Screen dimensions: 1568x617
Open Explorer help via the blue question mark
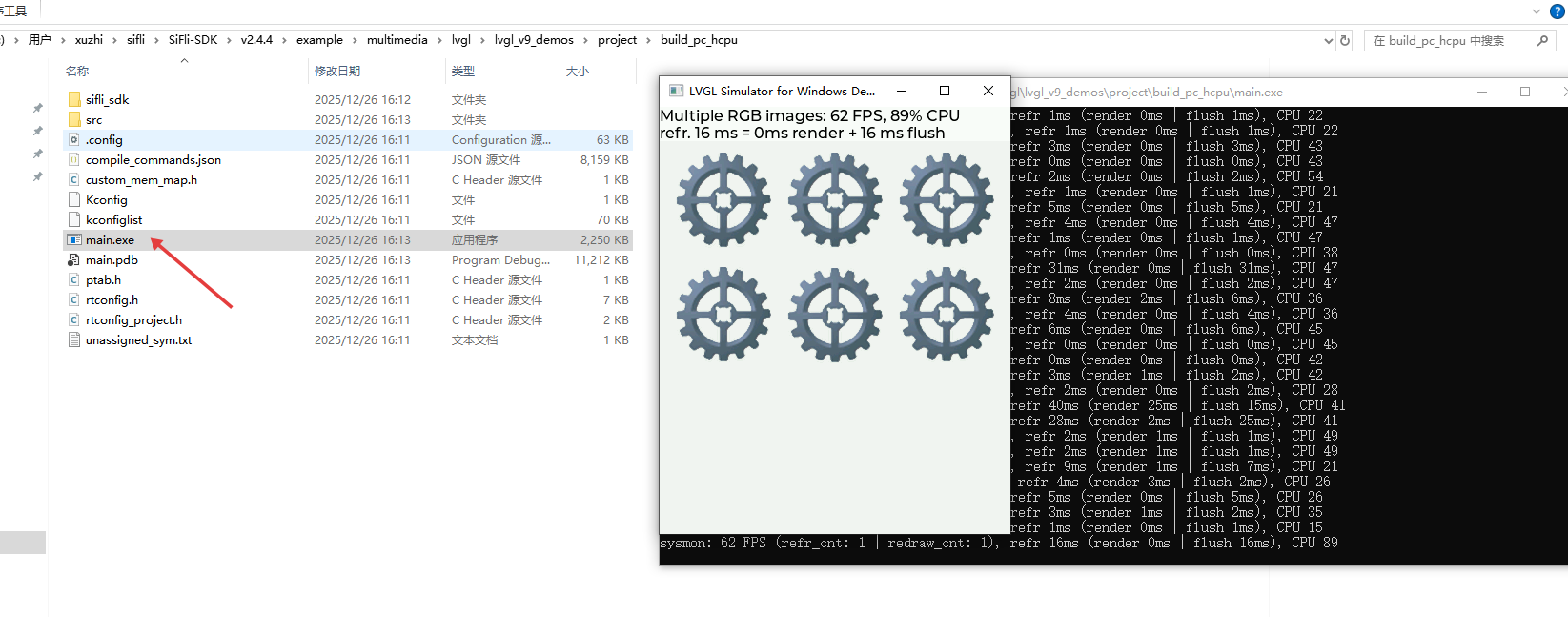[x=1557, y=11]
